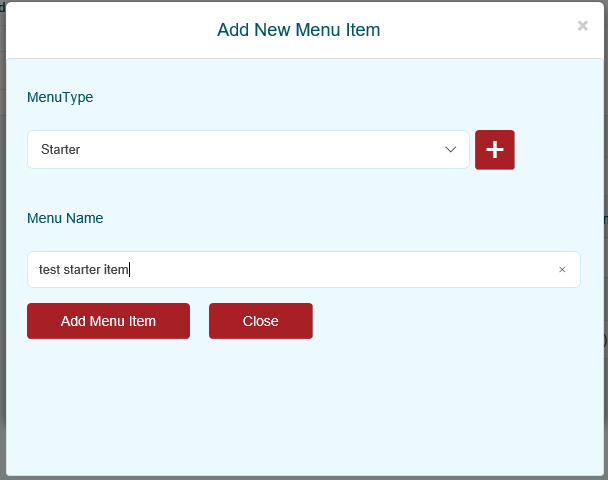Click the MenuType dropdown chevron arrow

coord(450,150)
